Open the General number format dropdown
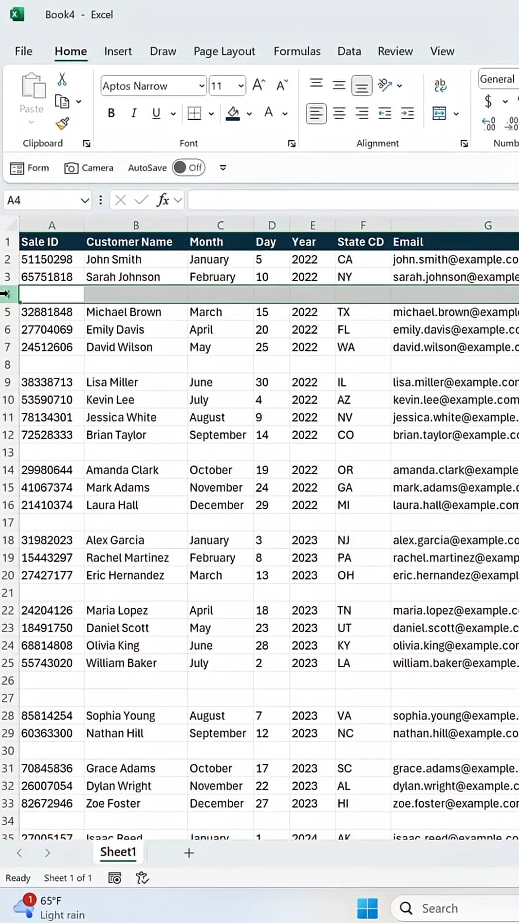Viewport: 519px width, 923px height. (x=498, y=79)
